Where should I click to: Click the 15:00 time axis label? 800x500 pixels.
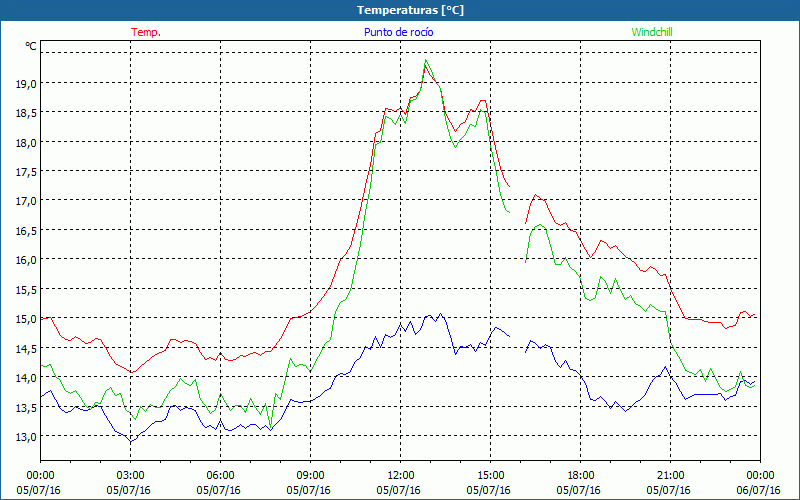(x=490, y=476)
